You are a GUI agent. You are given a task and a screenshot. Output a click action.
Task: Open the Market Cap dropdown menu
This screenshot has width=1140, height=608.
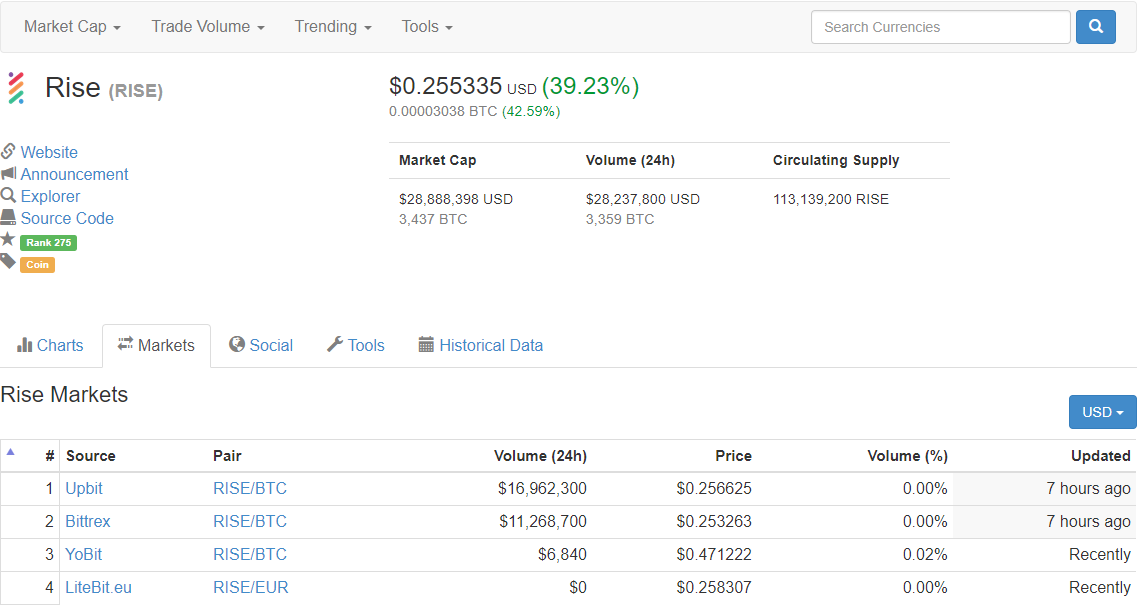72,27
